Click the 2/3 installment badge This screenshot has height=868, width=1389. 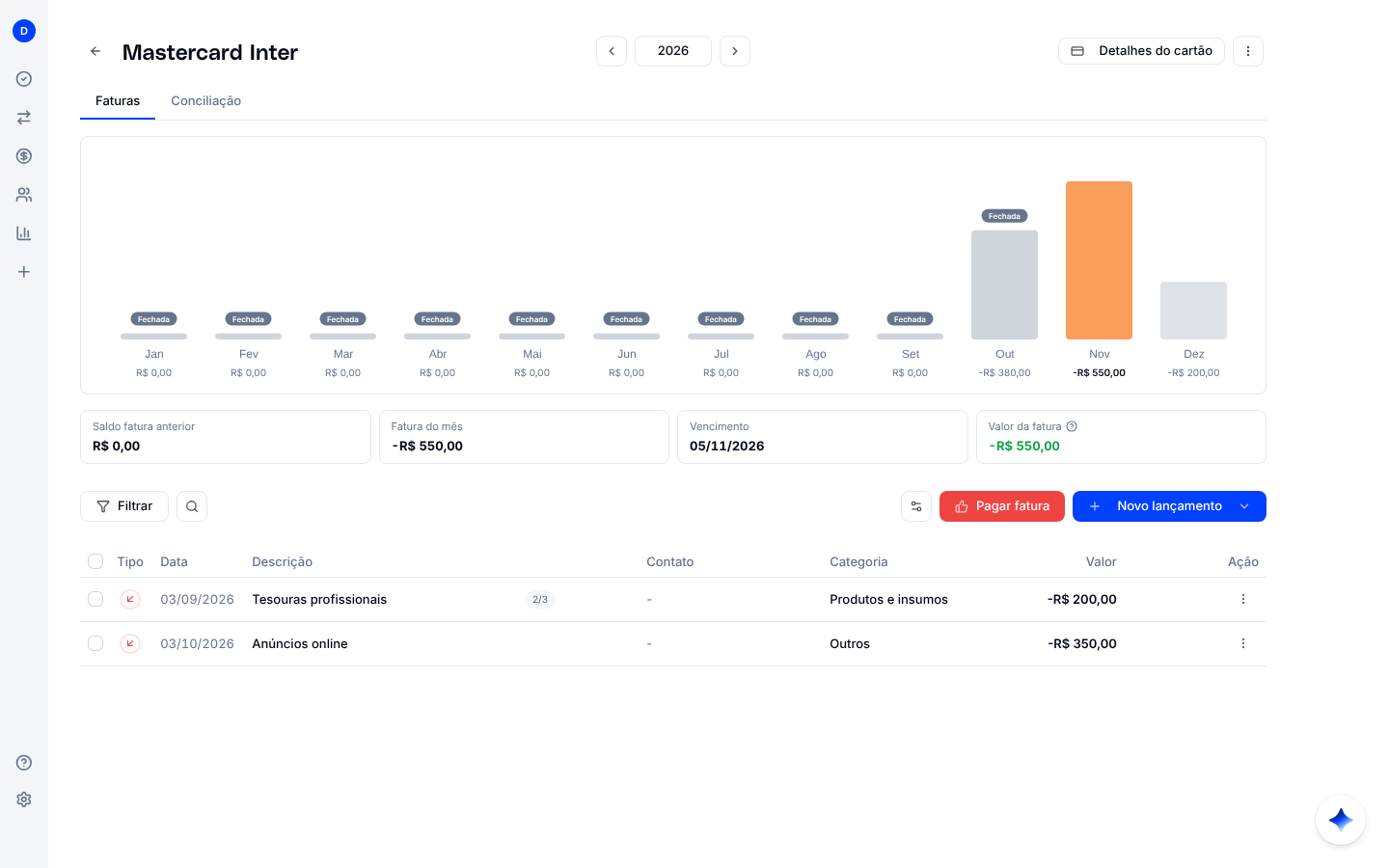pyautogui.click(x=540, y=599)
